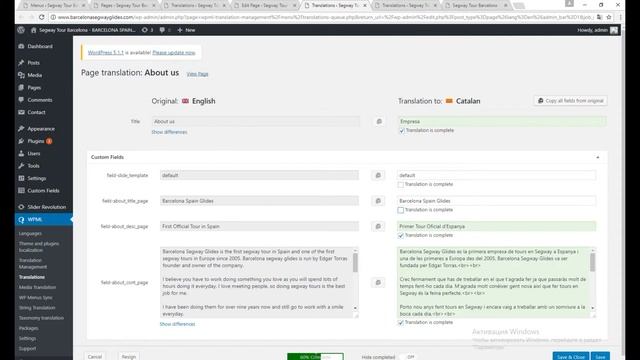Click the Custom Fields grid icon

tap(21, 191)
